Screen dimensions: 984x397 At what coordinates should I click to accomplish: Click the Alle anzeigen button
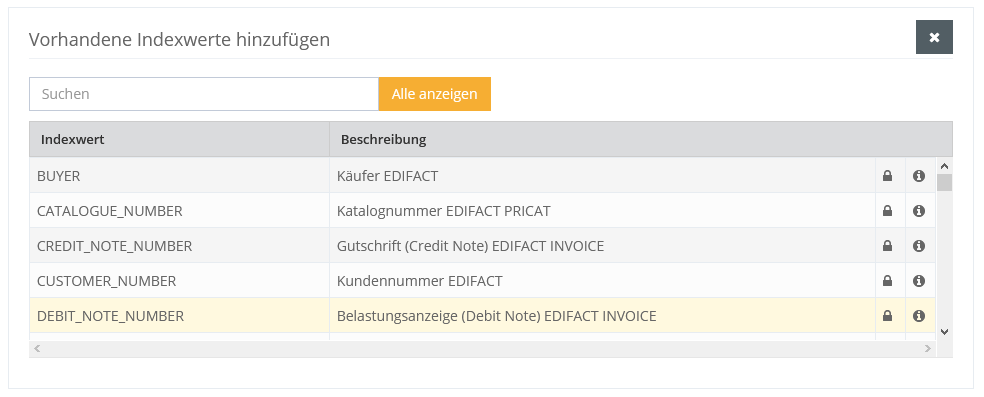[x=434, y=94]
